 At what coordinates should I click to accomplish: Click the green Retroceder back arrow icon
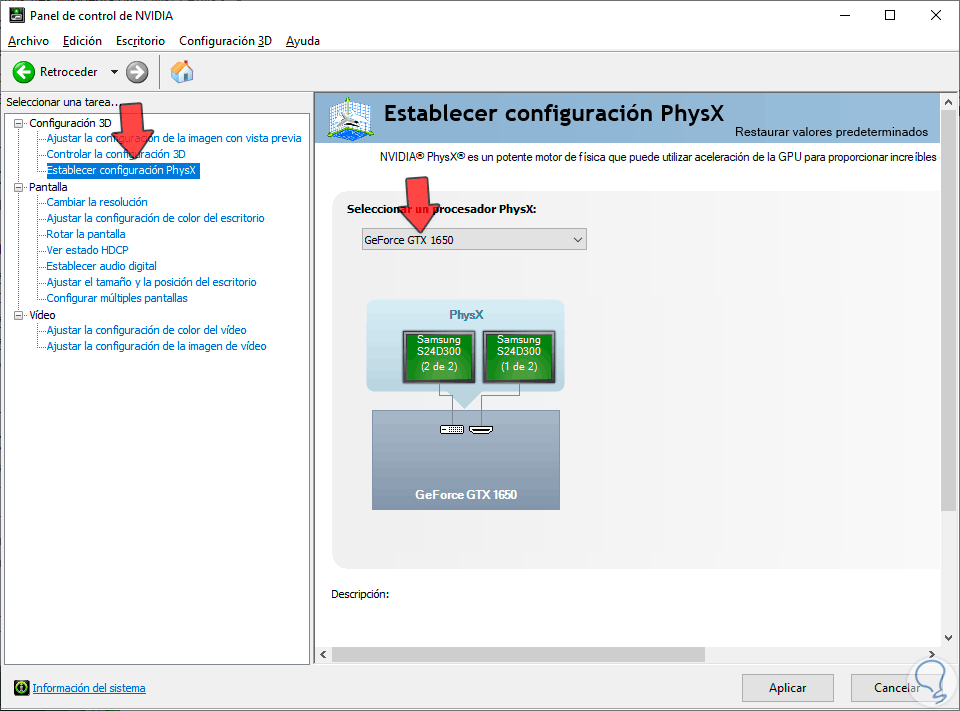pyautogui.click(x=24, y=72)
